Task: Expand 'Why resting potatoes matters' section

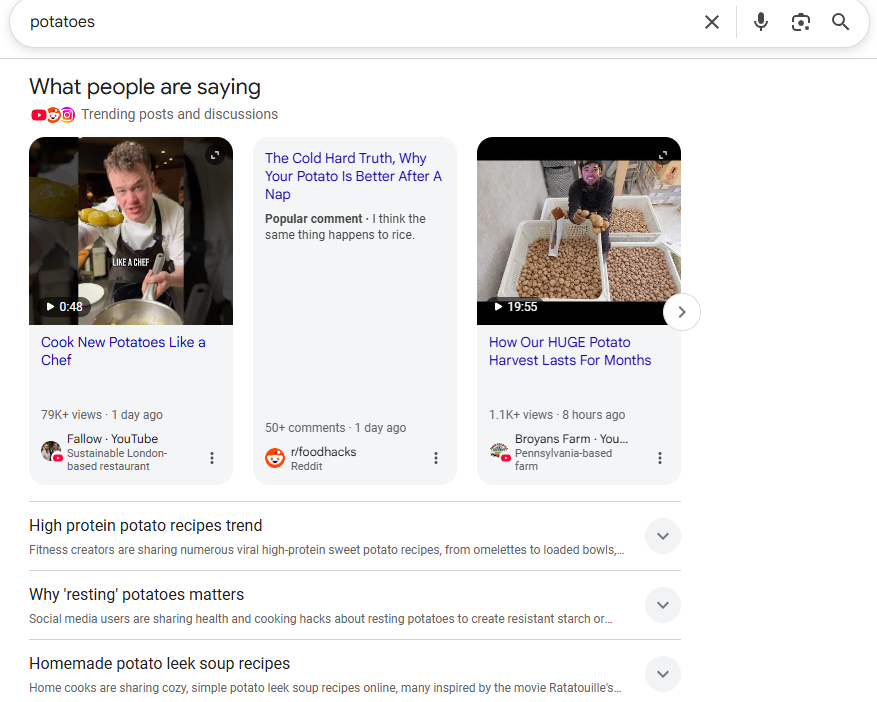Action: click(x=662, y=605)
